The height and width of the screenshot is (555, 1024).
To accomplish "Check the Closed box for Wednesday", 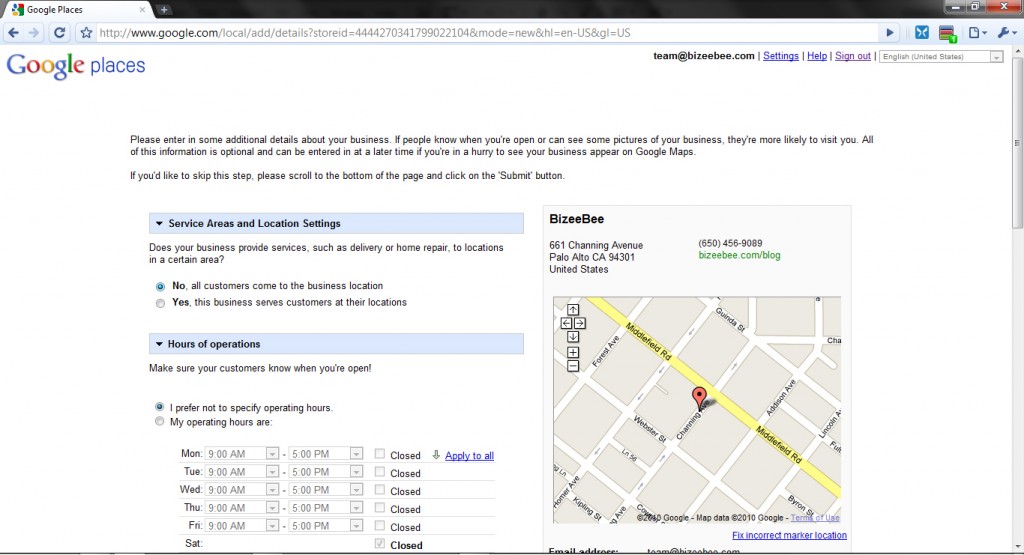I will pyautogui.click(x=379, y=490).
